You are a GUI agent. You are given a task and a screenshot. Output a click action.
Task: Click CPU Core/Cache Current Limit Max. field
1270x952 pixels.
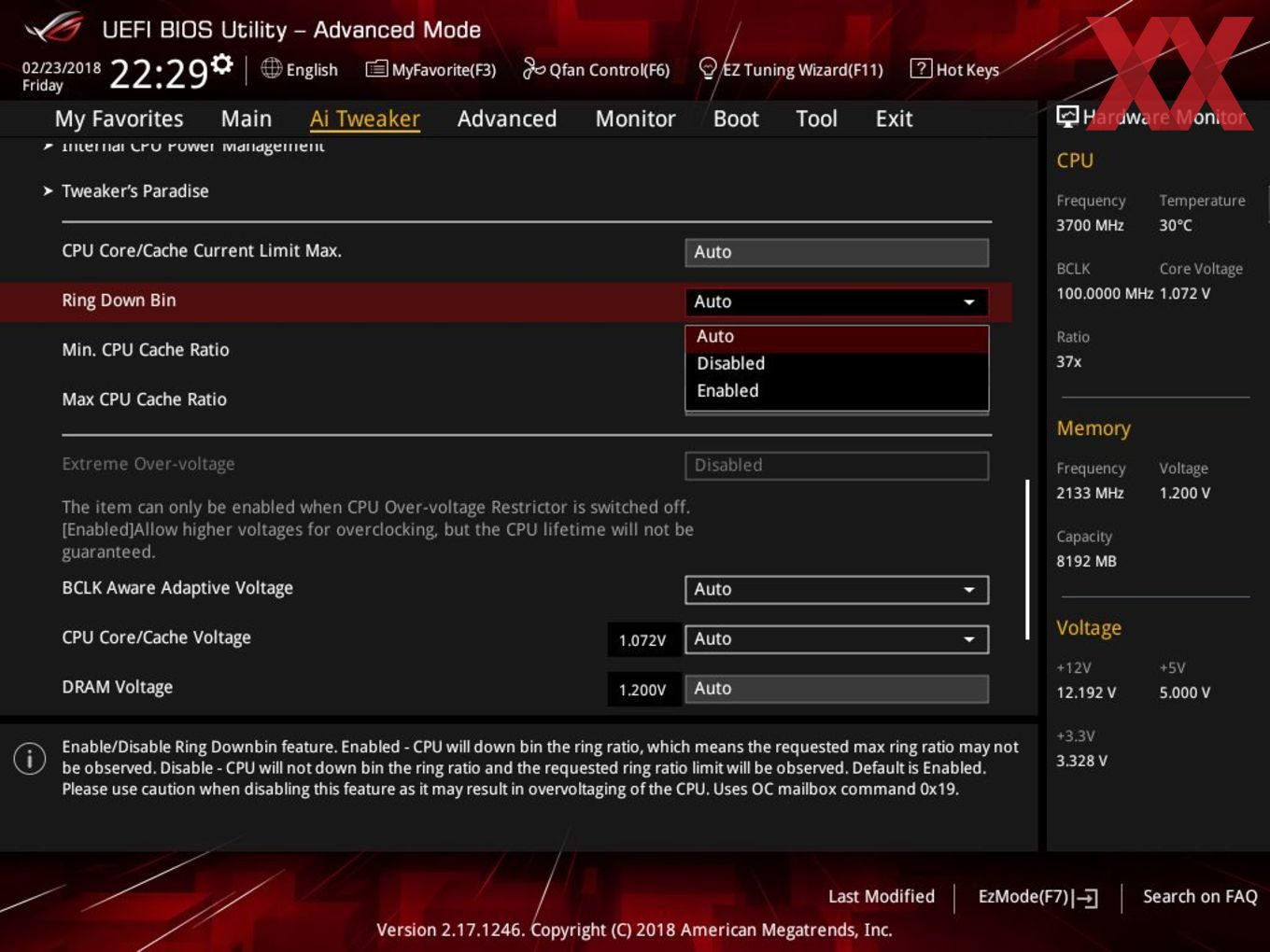click(x=837, y=252)
